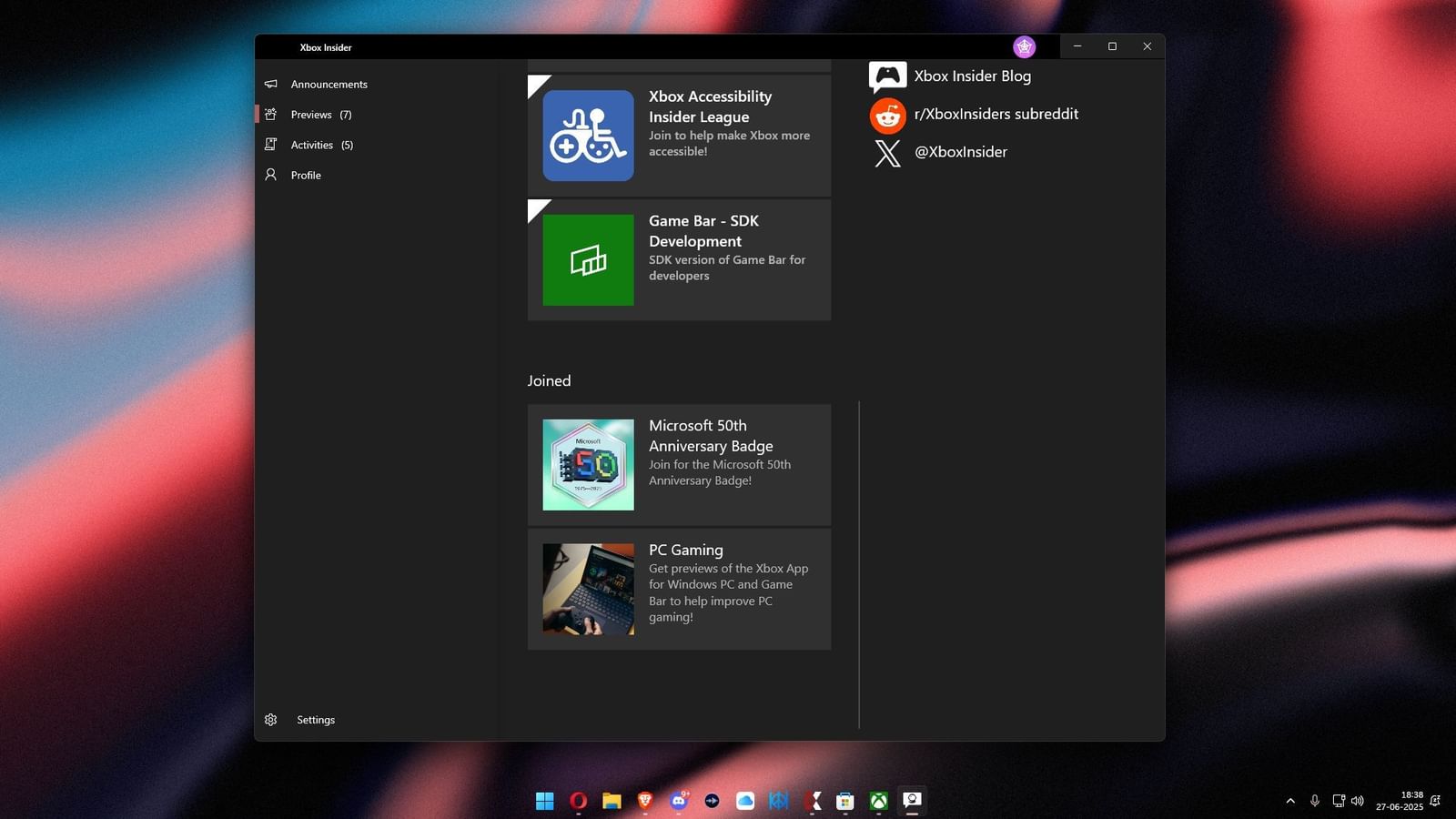The image size is (1456, 819).
Task: Open the Profile person icon
Action: click(x=271, y=175)
